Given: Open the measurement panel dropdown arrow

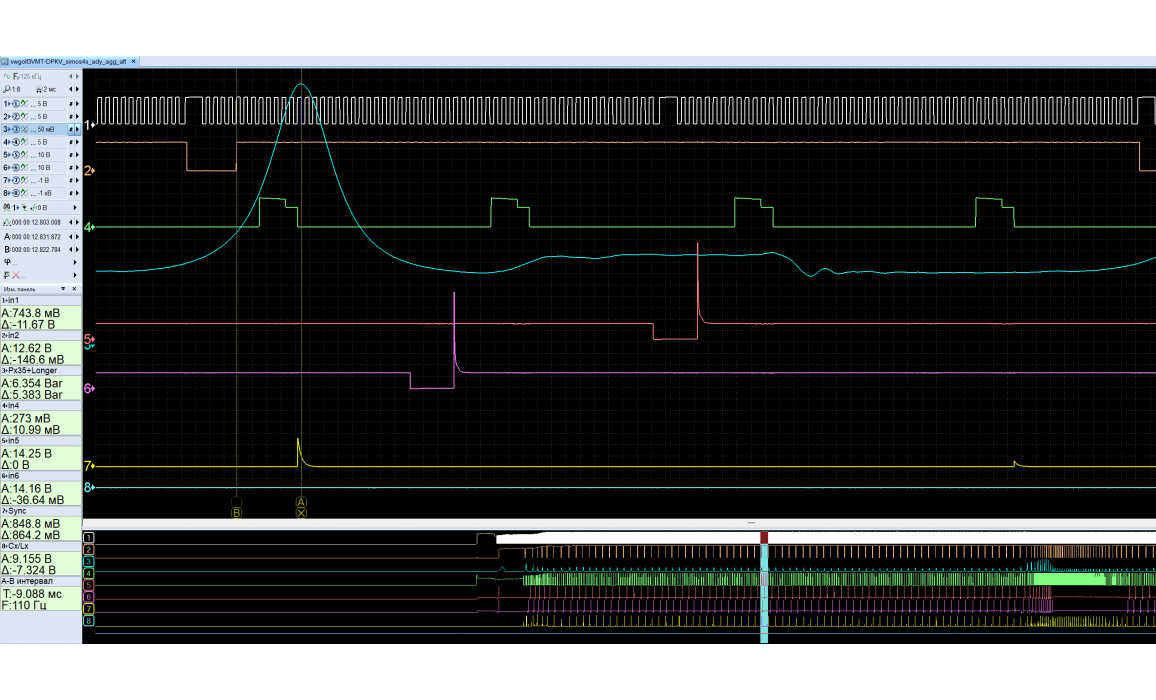Looking at the screenshot, I should [63, 287].
